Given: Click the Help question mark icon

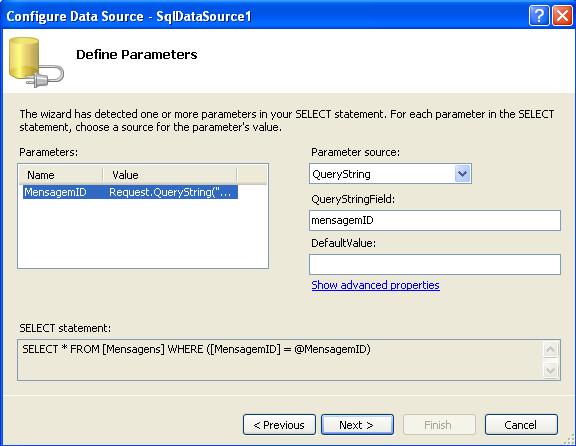Looking at the screenshot, I should (539, 16).
